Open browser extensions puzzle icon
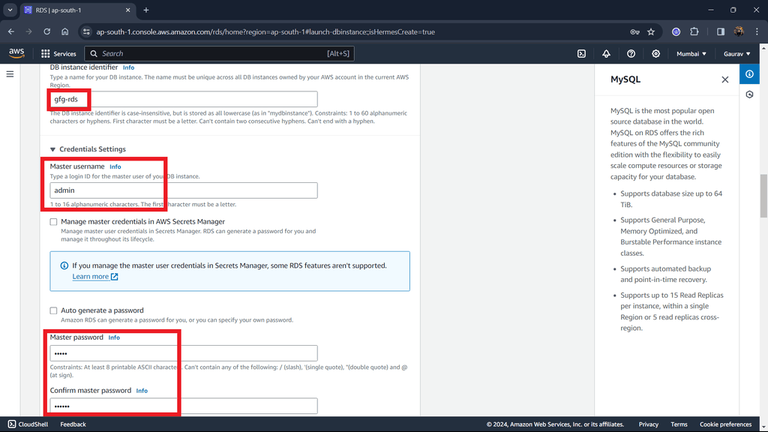The image size is (768, 432). coord(694,32)
